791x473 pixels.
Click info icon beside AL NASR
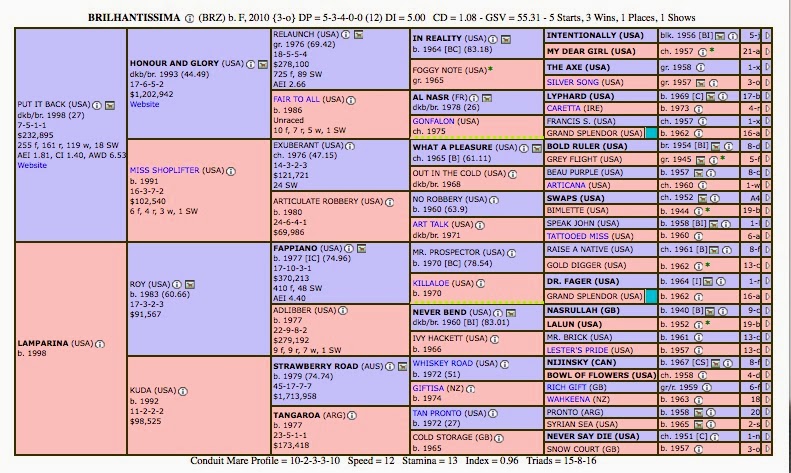click(x=474, y=97)
